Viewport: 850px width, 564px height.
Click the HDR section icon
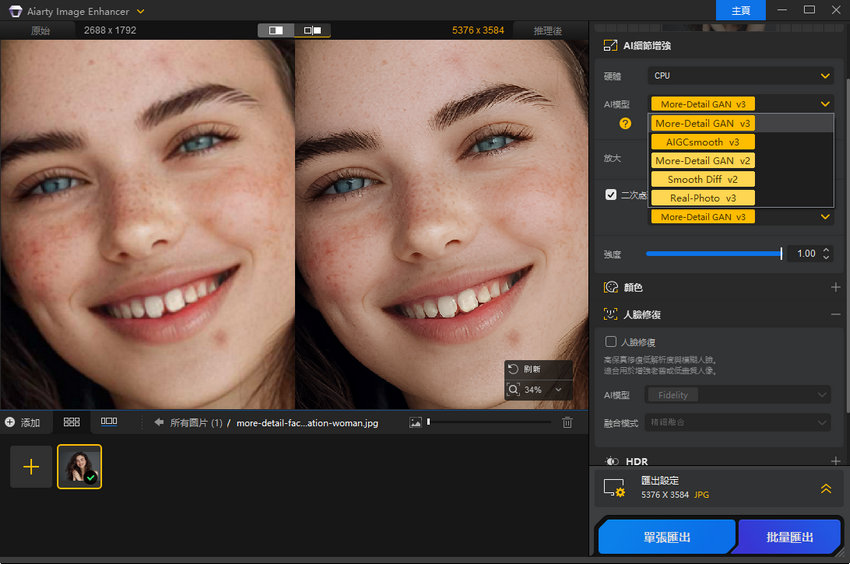pyautogui.click(x=611, y=462)
